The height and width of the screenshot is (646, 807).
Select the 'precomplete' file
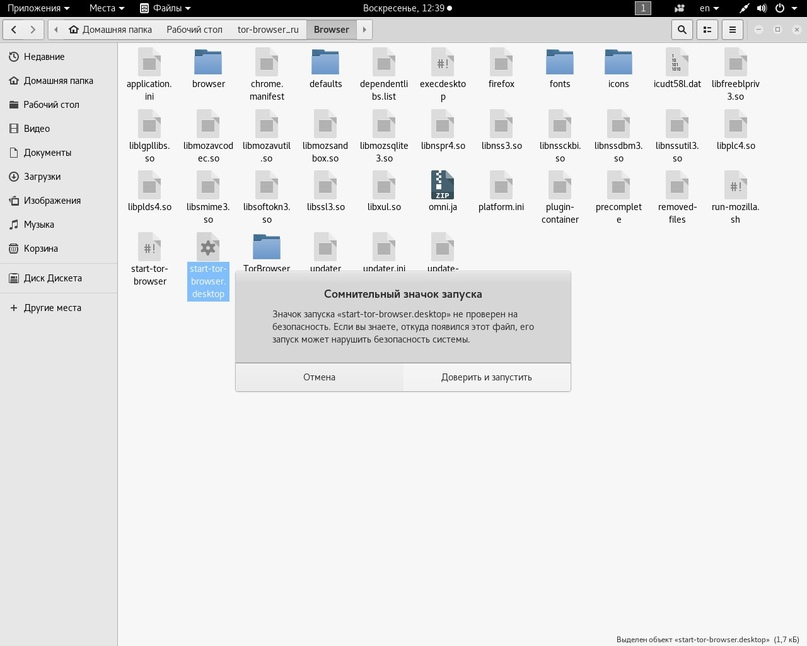click(x=619, y=198)
